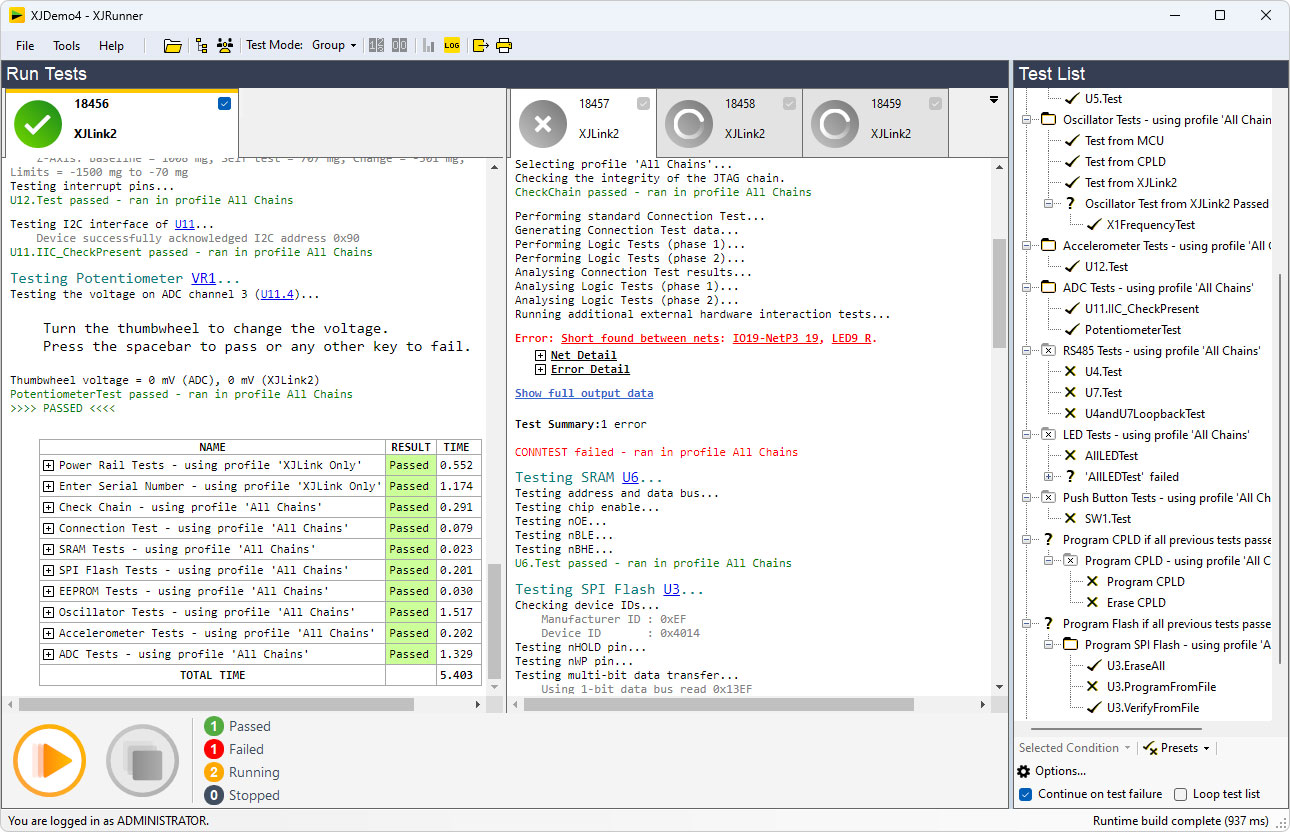Open the tab overflow arrow dropdown
The height and width of the screenshot is (832, 1290).
[993, 99]
